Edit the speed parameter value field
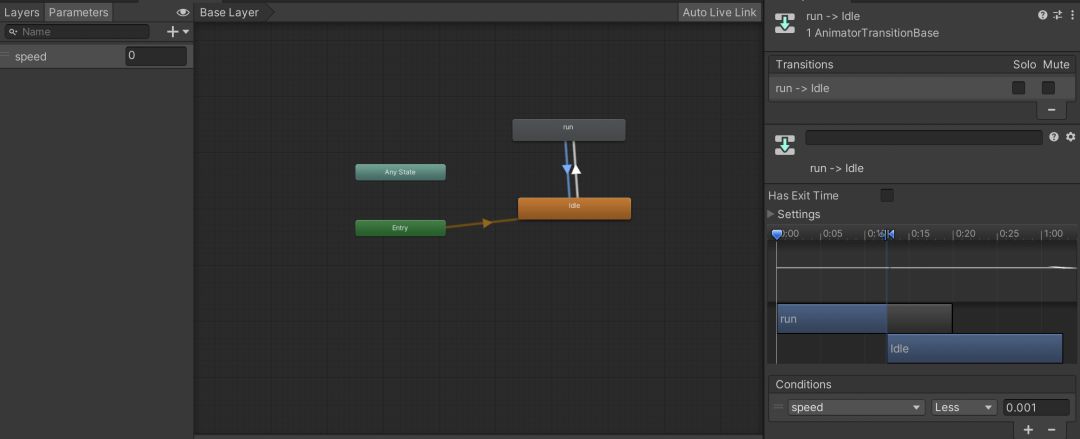1080x439 pixels. tap(156, 57)
